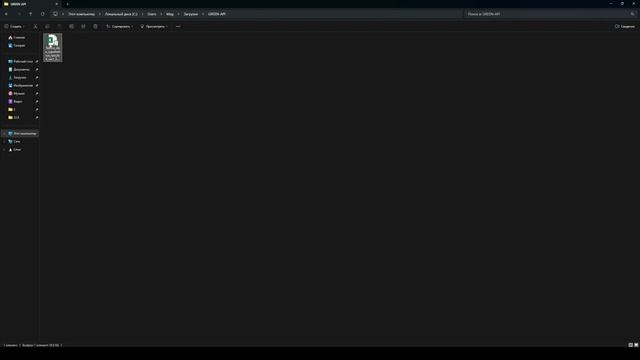Navigate to Этот компьютер in the breadcrumb

81,14
